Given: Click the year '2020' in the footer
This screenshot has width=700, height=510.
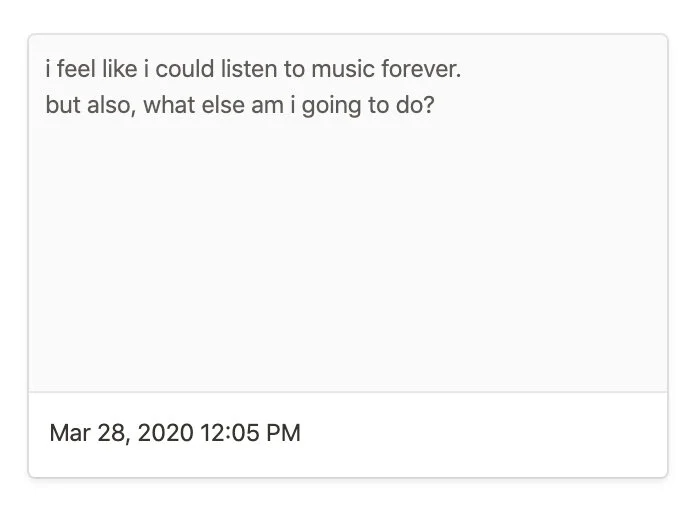Looking at the screenshot, I should [166, 433].
